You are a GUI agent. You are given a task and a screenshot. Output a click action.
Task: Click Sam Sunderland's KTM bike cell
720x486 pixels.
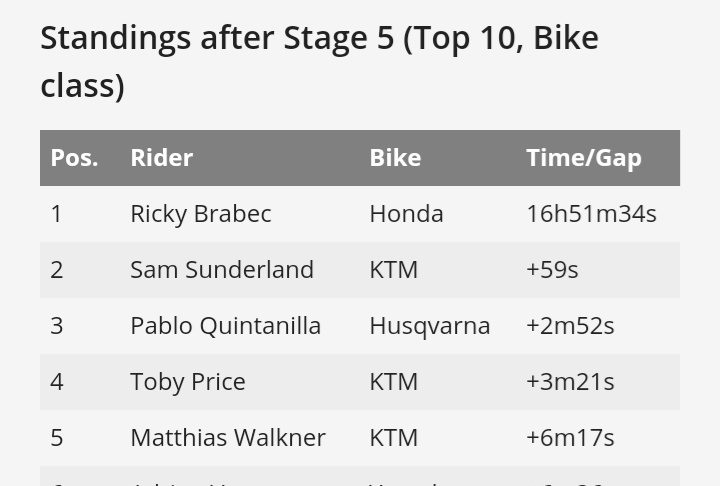coord(393,270)
